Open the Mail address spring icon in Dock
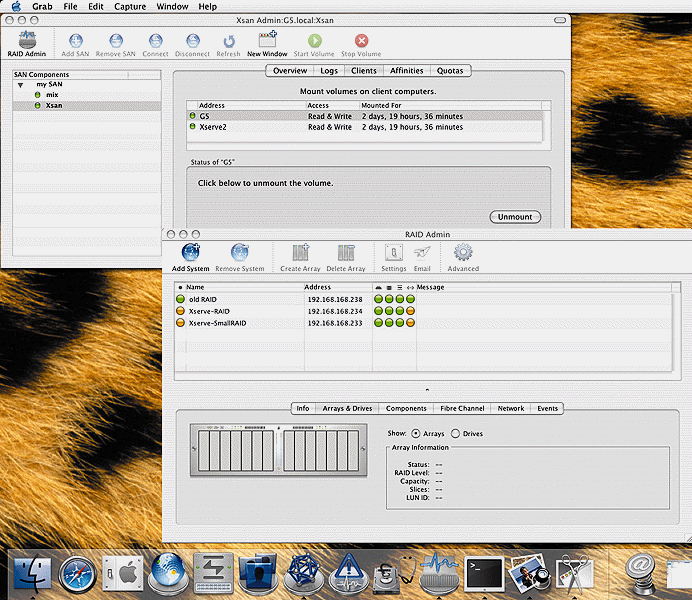The height and width of the screenshot is (600, 692). (x=640, y=574)
